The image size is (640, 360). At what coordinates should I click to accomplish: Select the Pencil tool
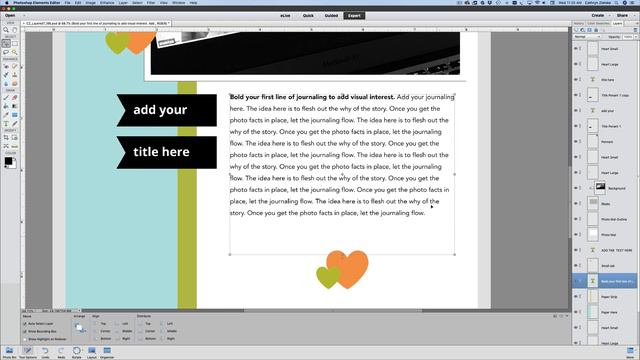pyautogui.click(x=15, y=124)
